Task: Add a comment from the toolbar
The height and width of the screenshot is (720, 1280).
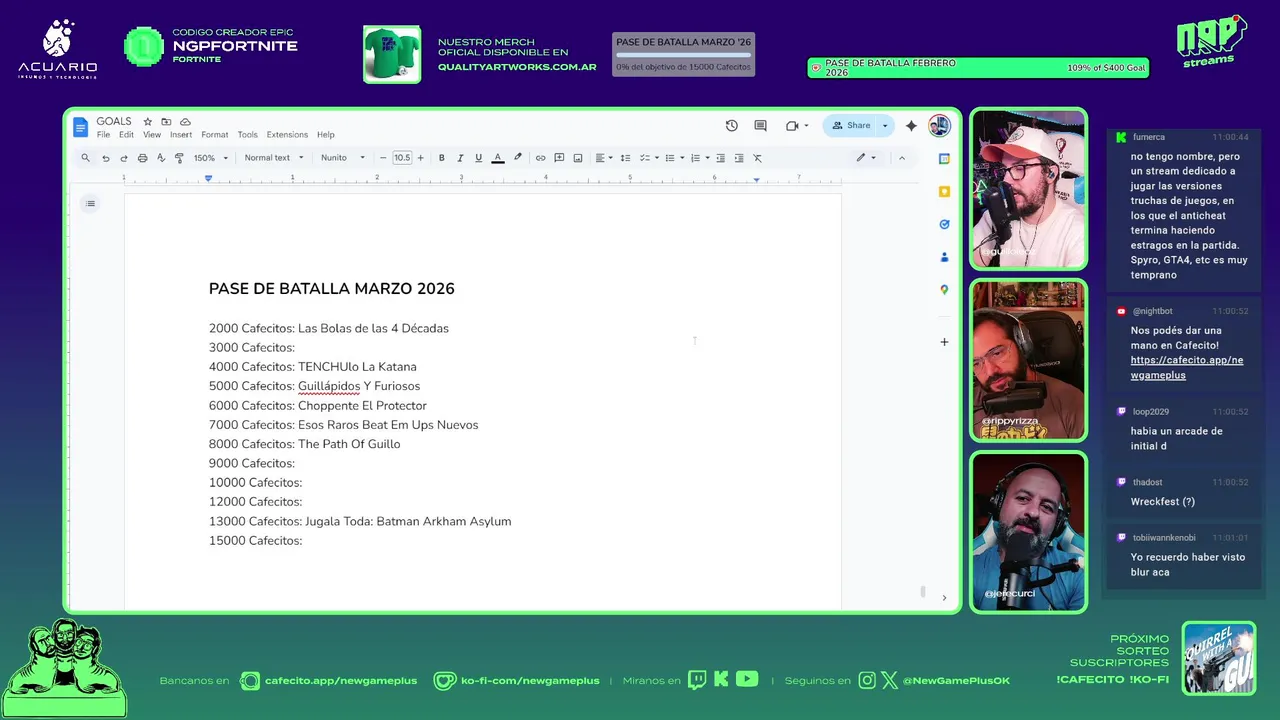Action: coord(559,158)
